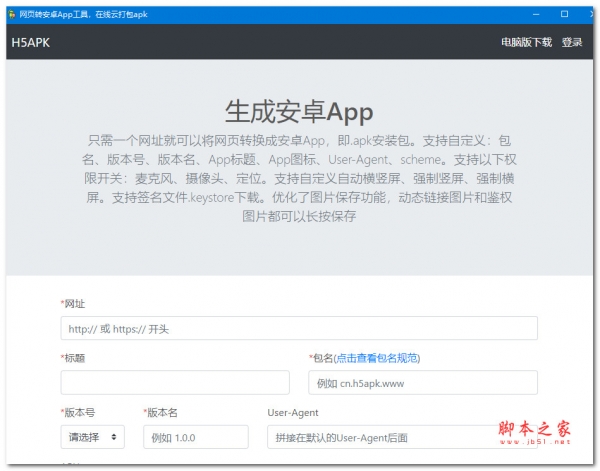
Task: Click the 生成安卓App heading text
Action: pos(299,112)
